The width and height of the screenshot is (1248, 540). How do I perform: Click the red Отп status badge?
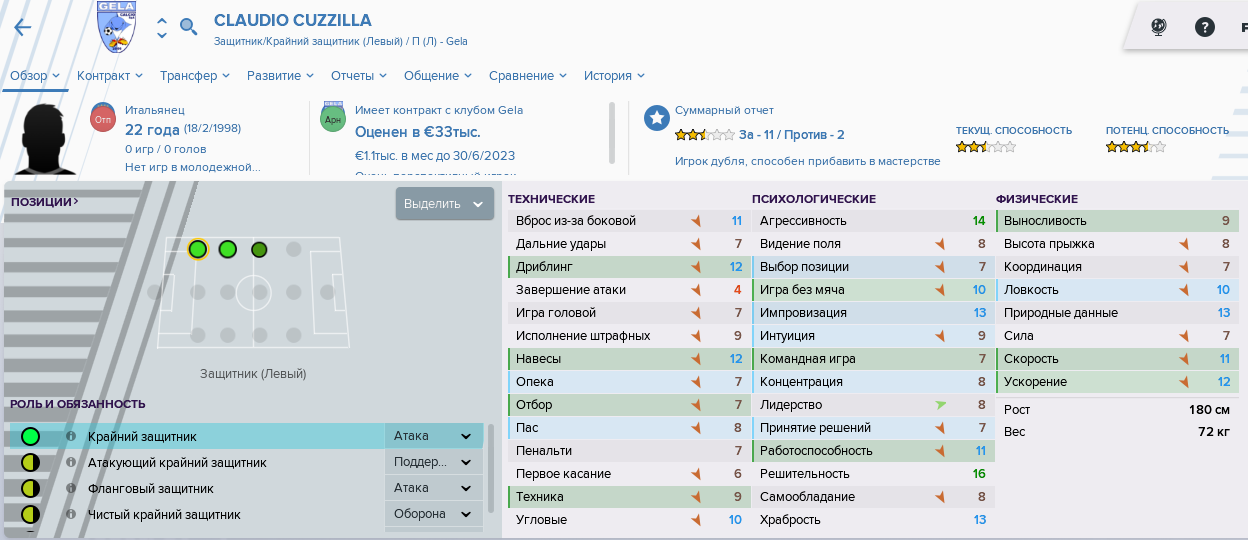pos(103,118)
